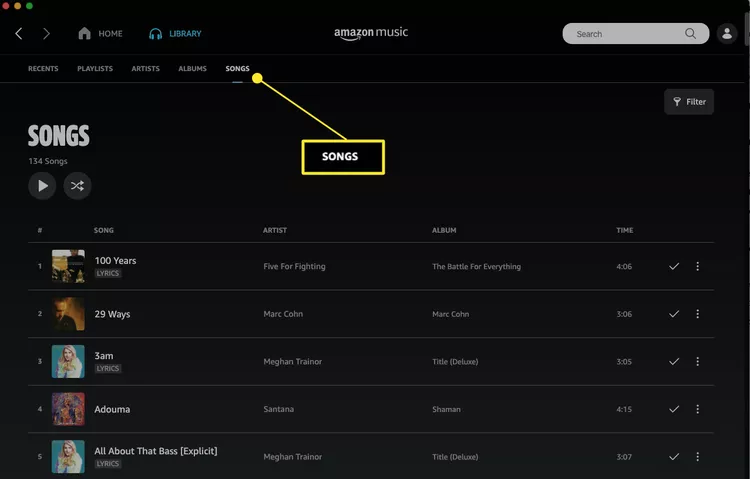Go back with the left arrow
The image size is (750, 479).
[x=19, y=33]
